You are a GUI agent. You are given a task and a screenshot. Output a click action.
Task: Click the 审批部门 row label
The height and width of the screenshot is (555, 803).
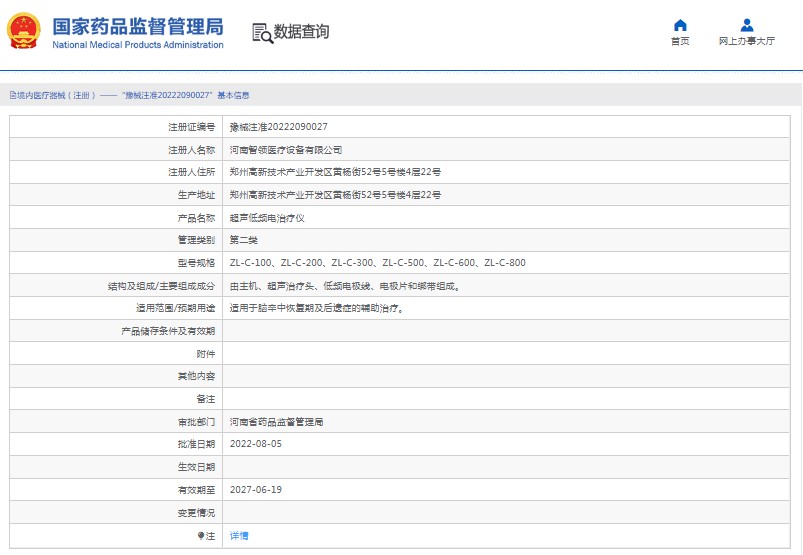click(196, 422)
